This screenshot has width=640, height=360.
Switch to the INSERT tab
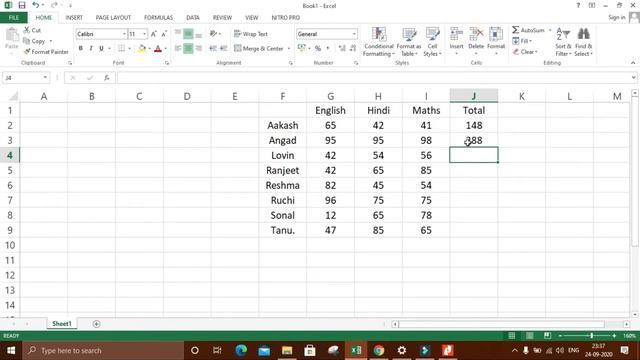point(74,18)
